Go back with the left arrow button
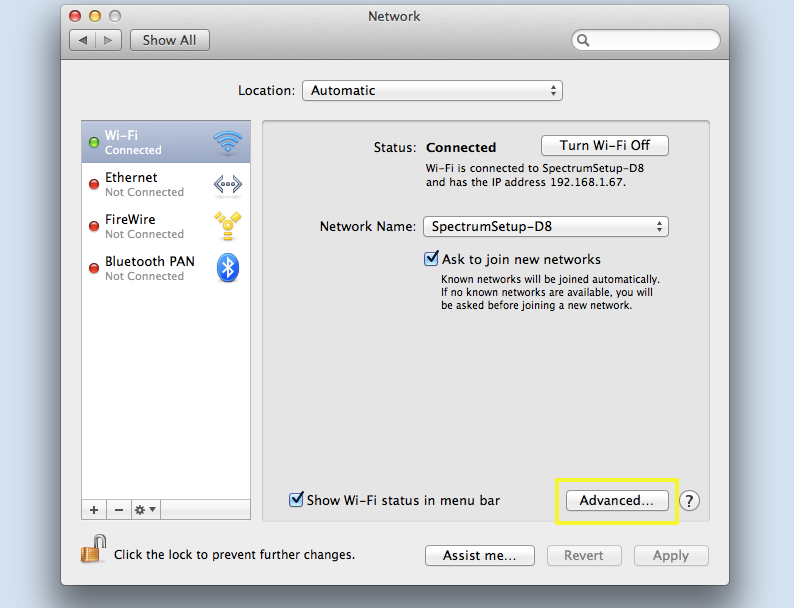 [x=83, y=40]
